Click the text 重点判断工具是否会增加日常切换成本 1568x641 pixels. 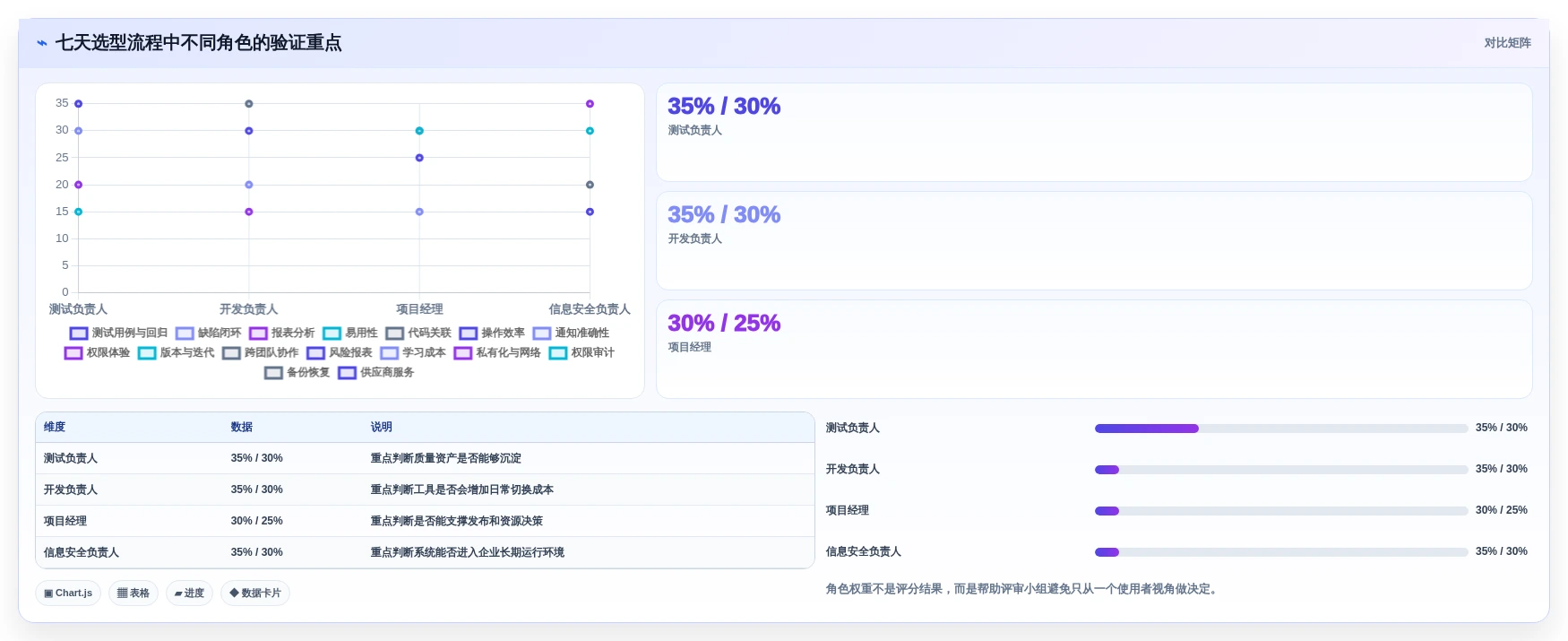pyautogui.click(x=462, y=489)
